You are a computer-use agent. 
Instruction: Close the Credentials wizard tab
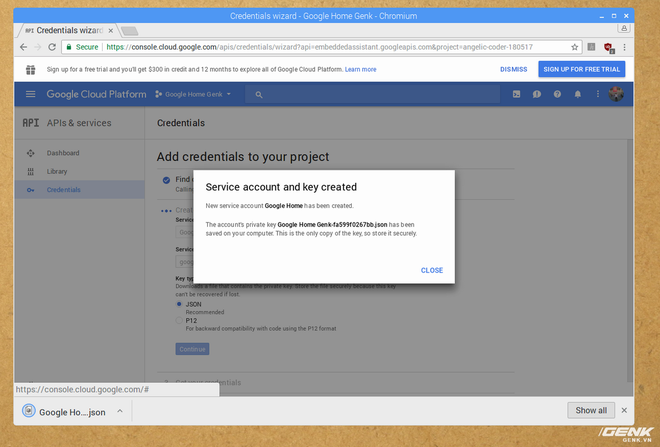[x=111, y=31]
